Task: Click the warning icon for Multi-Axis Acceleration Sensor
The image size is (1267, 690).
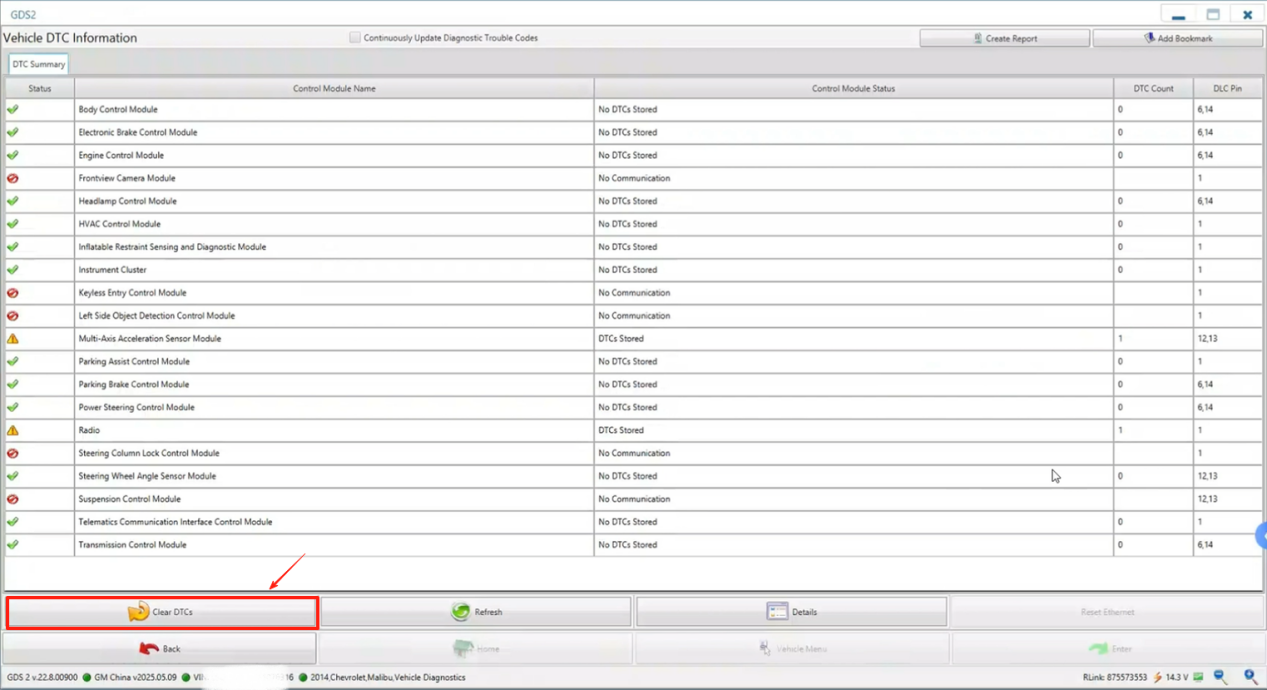Action: point(13,339)
